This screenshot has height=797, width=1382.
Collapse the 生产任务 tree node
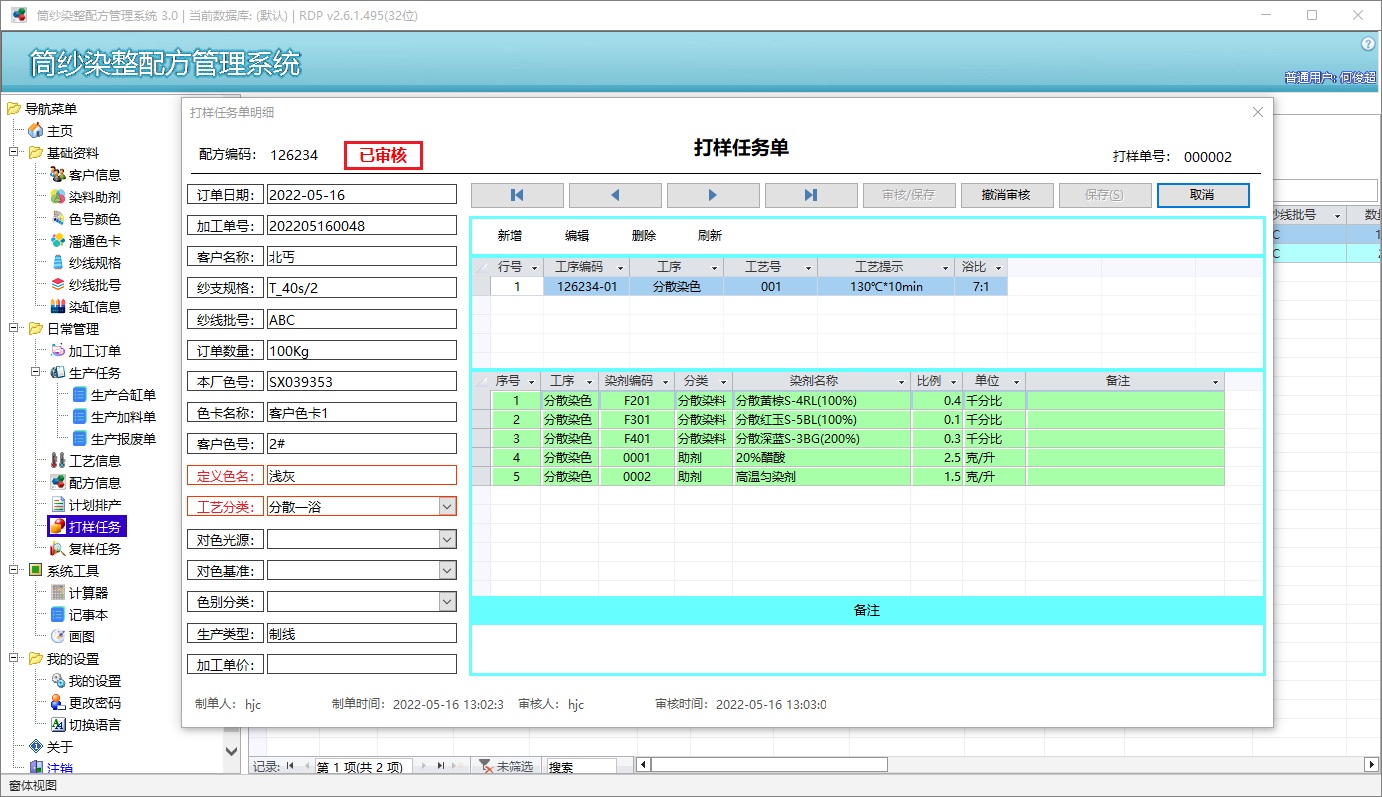(36, 373)
